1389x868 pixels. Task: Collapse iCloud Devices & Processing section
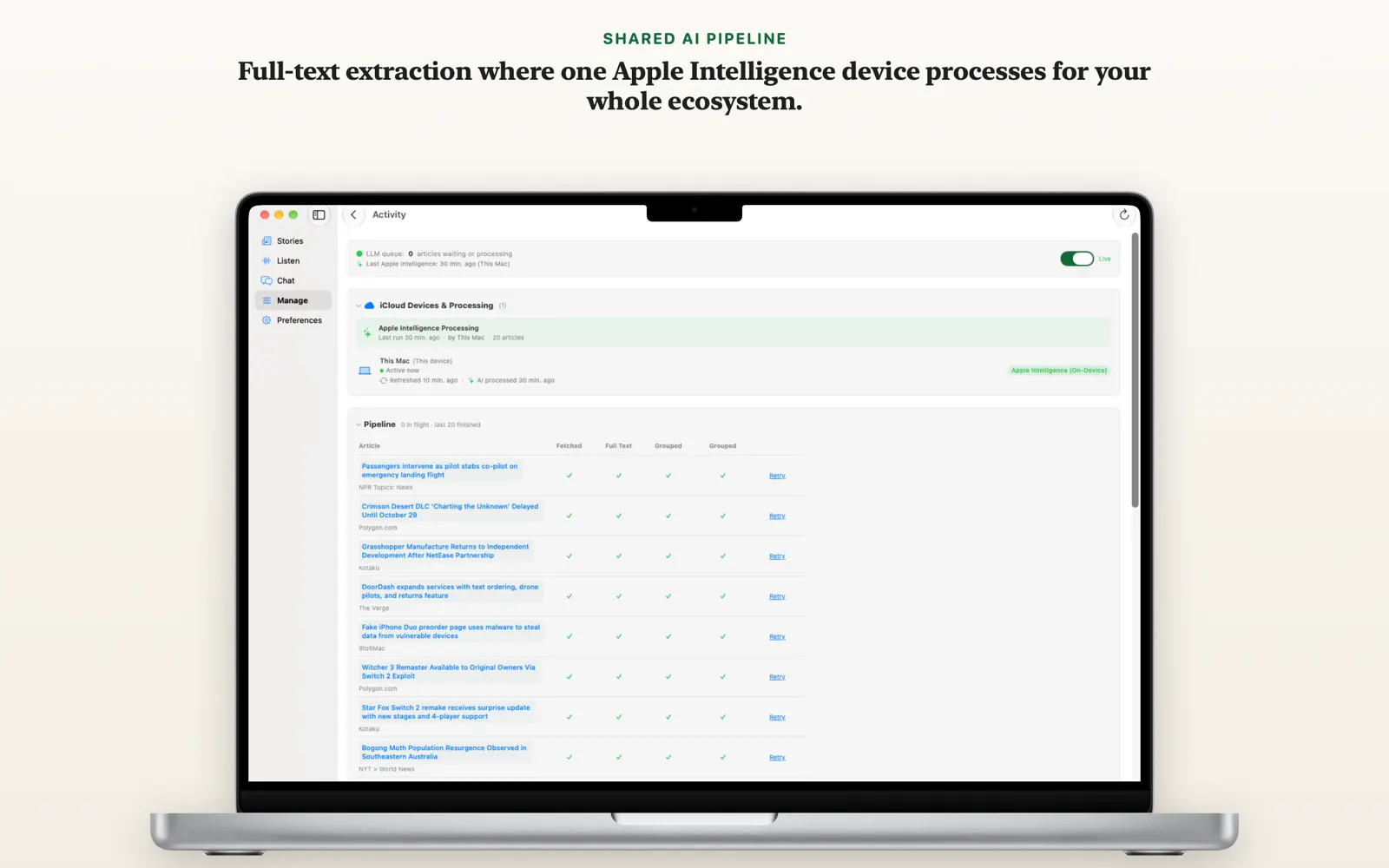tap(359, 306)
